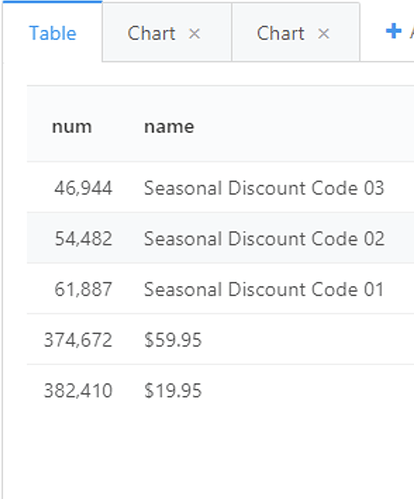Click the blue plus add icon
414x499 pixels.
[x=394, y=31]
